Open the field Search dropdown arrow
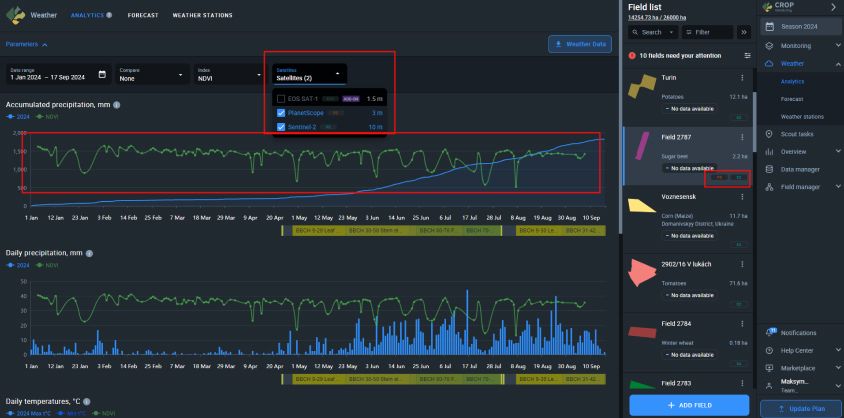The height and width of the screenshot is (418, 844). tap(671, 32)
